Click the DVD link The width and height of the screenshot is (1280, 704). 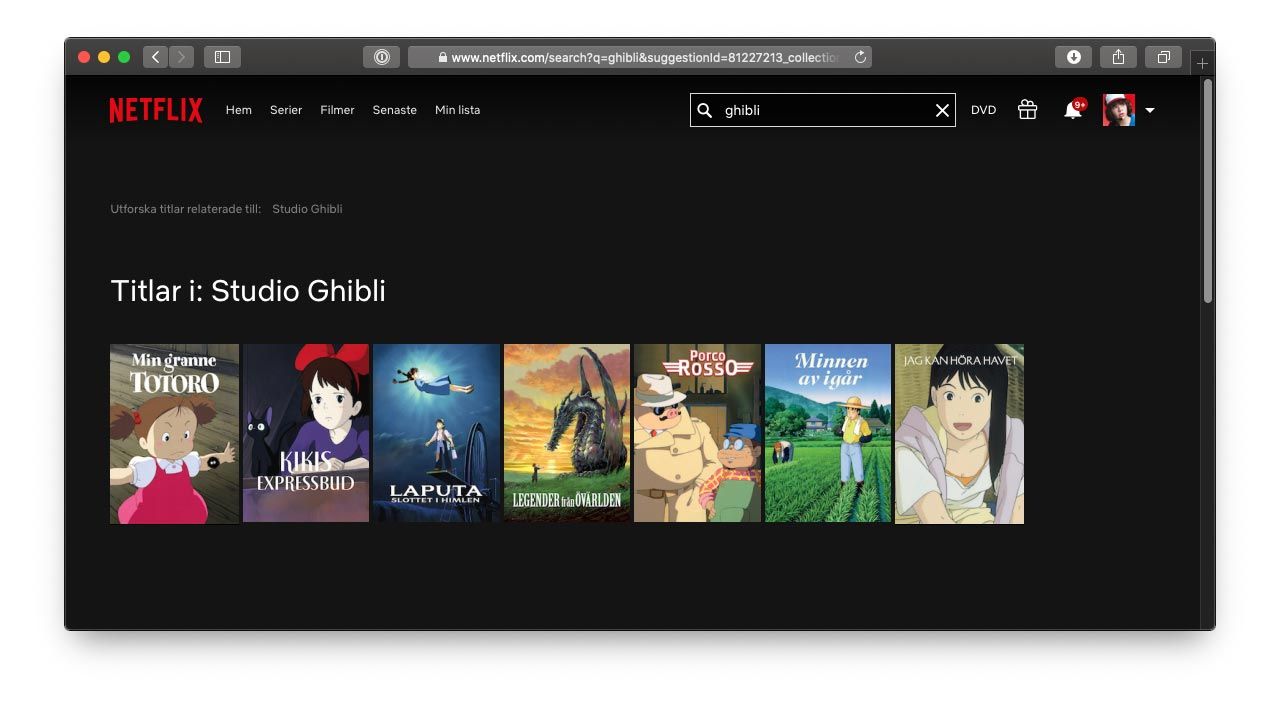pyautogui.click(x=984, y=110)
